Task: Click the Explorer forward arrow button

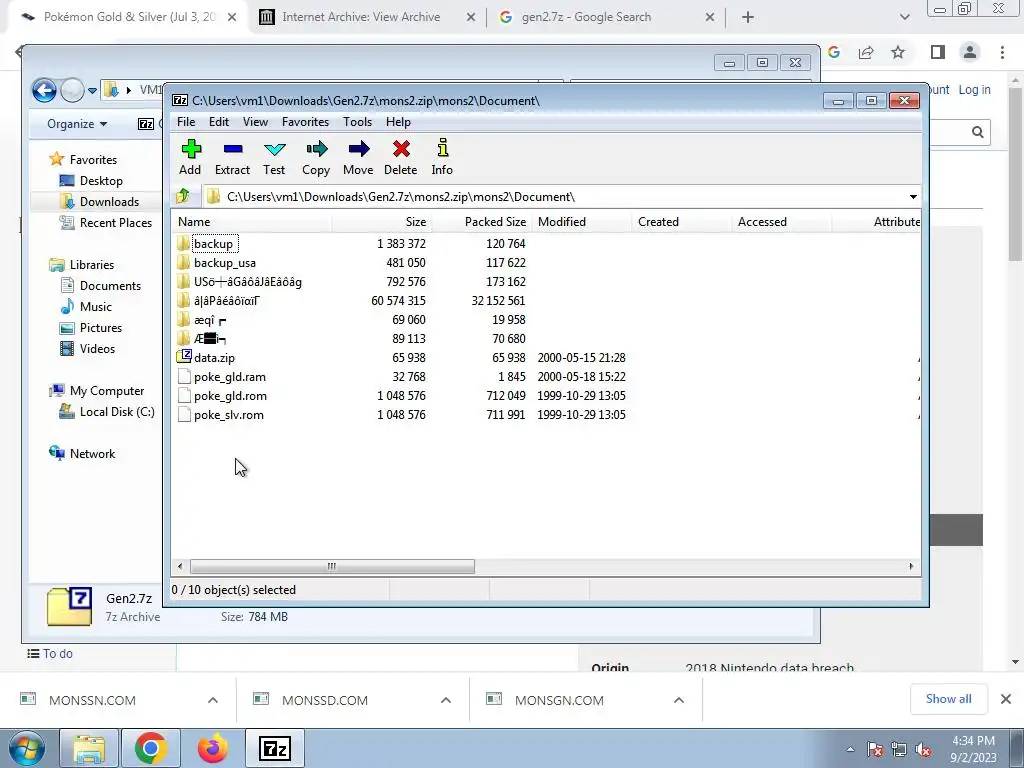Action: (72, 90)
